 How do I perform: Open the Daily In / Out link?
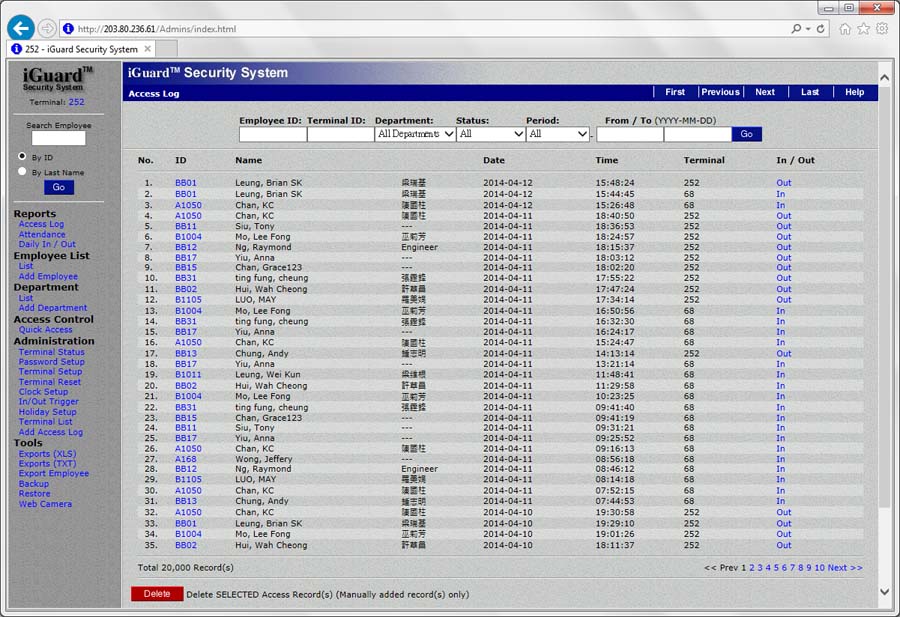point(47,244)
